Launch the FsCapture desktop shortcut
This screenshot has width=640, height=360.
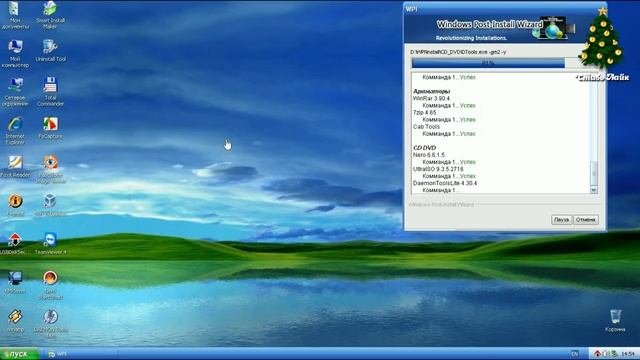(x=50, y=128)
